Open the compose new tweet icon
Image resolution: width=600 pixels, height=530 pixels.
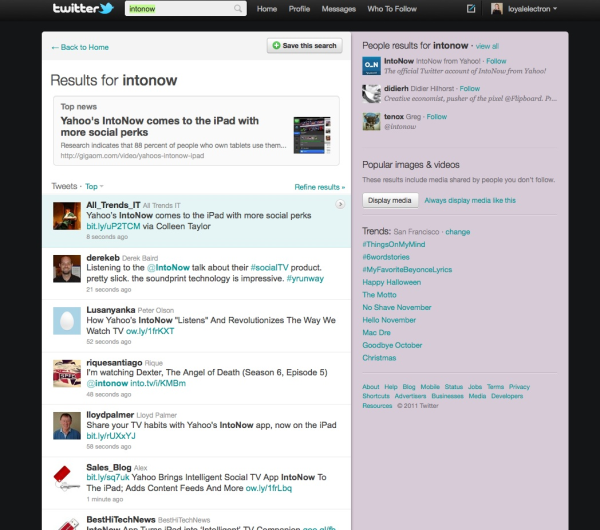click(x=472, y=9)
